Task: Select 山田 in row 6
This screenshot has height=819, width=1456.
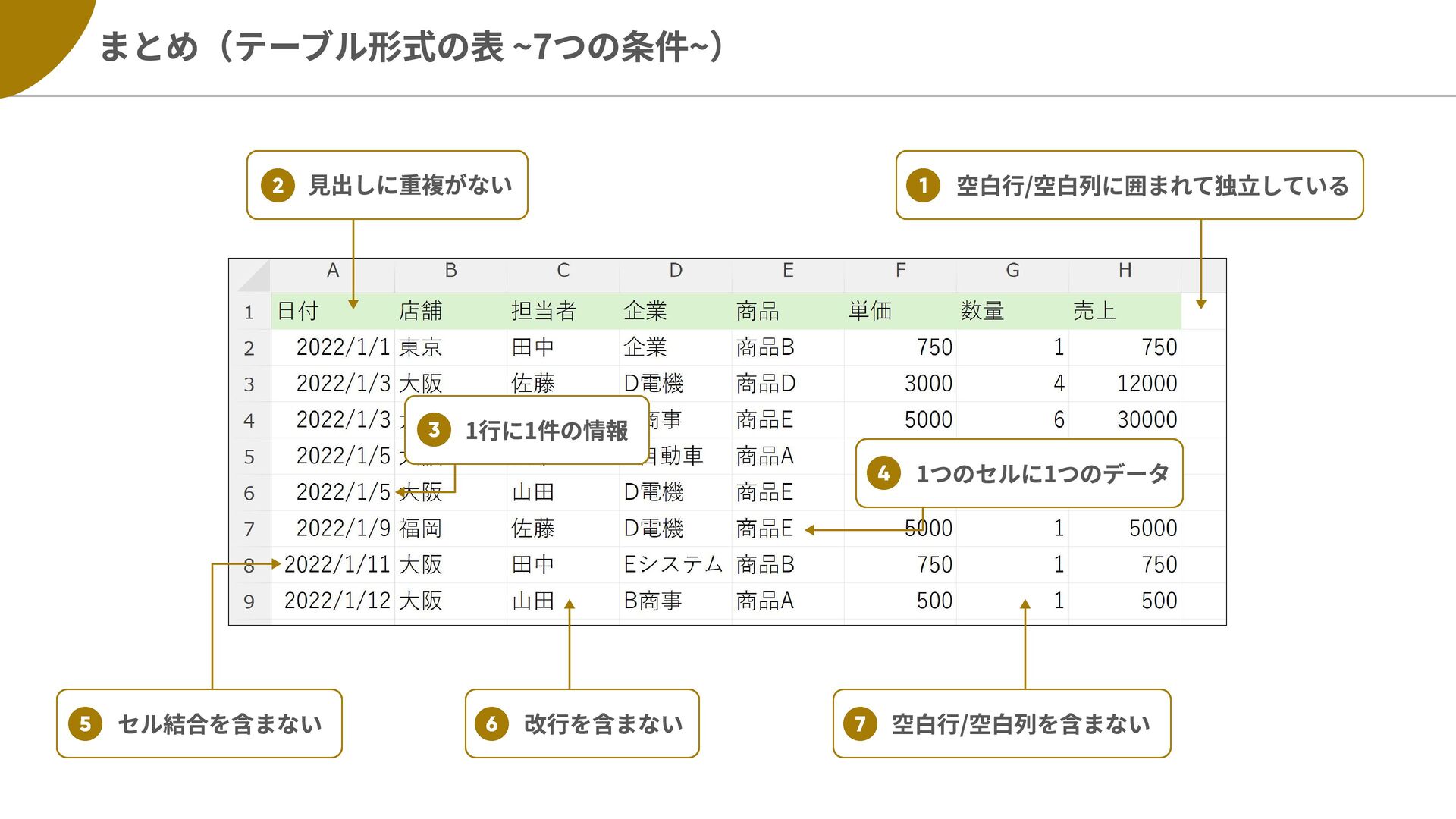Action: [563, 493]
